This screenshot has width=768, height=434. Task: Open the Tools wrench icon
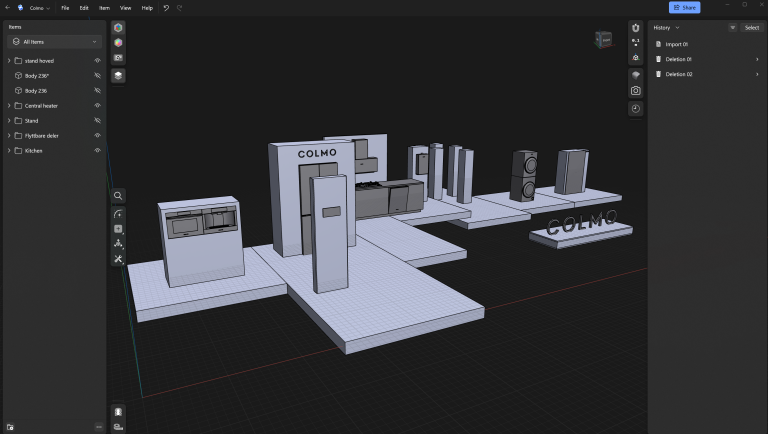[118, 259]
